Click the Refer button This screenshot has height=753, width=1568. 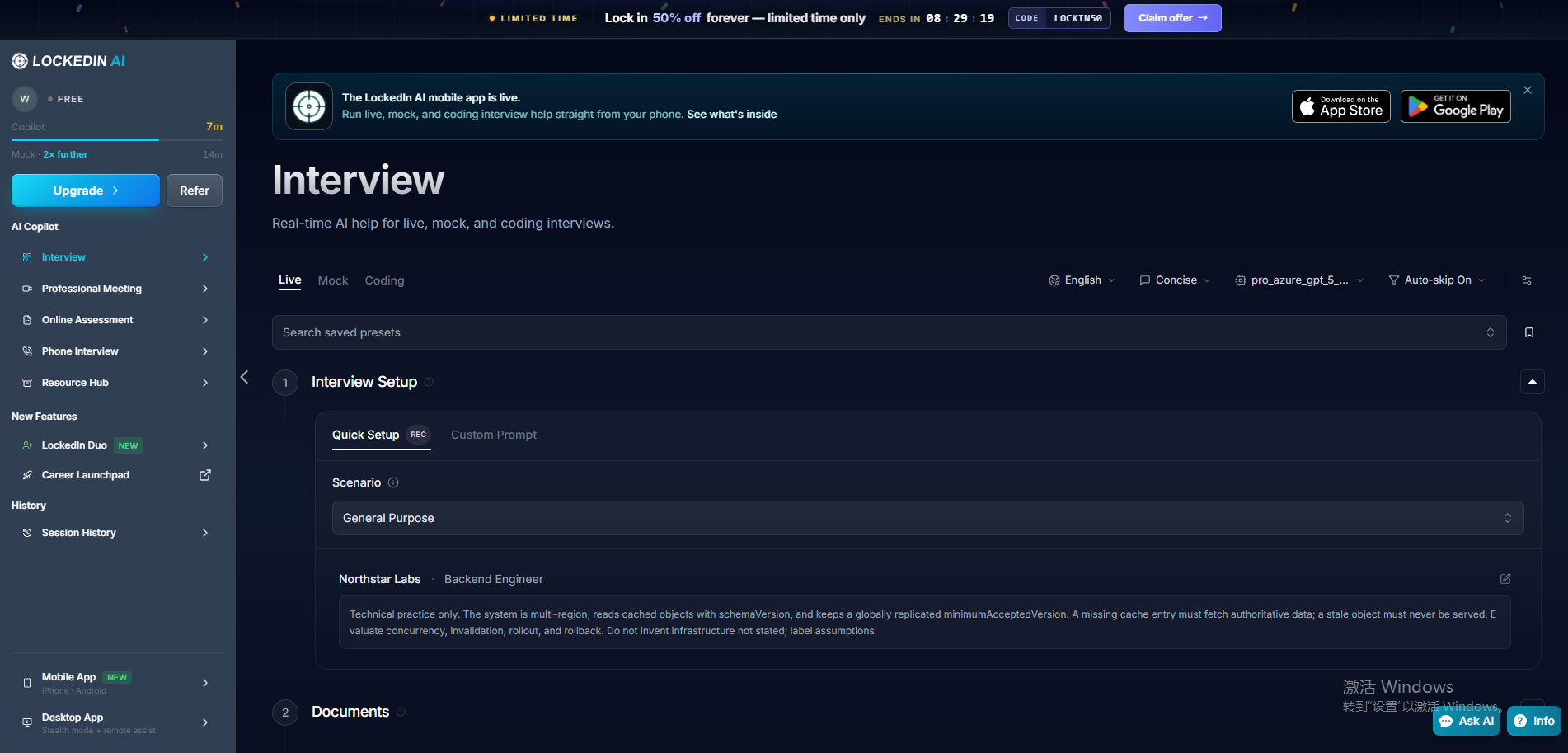195,191
